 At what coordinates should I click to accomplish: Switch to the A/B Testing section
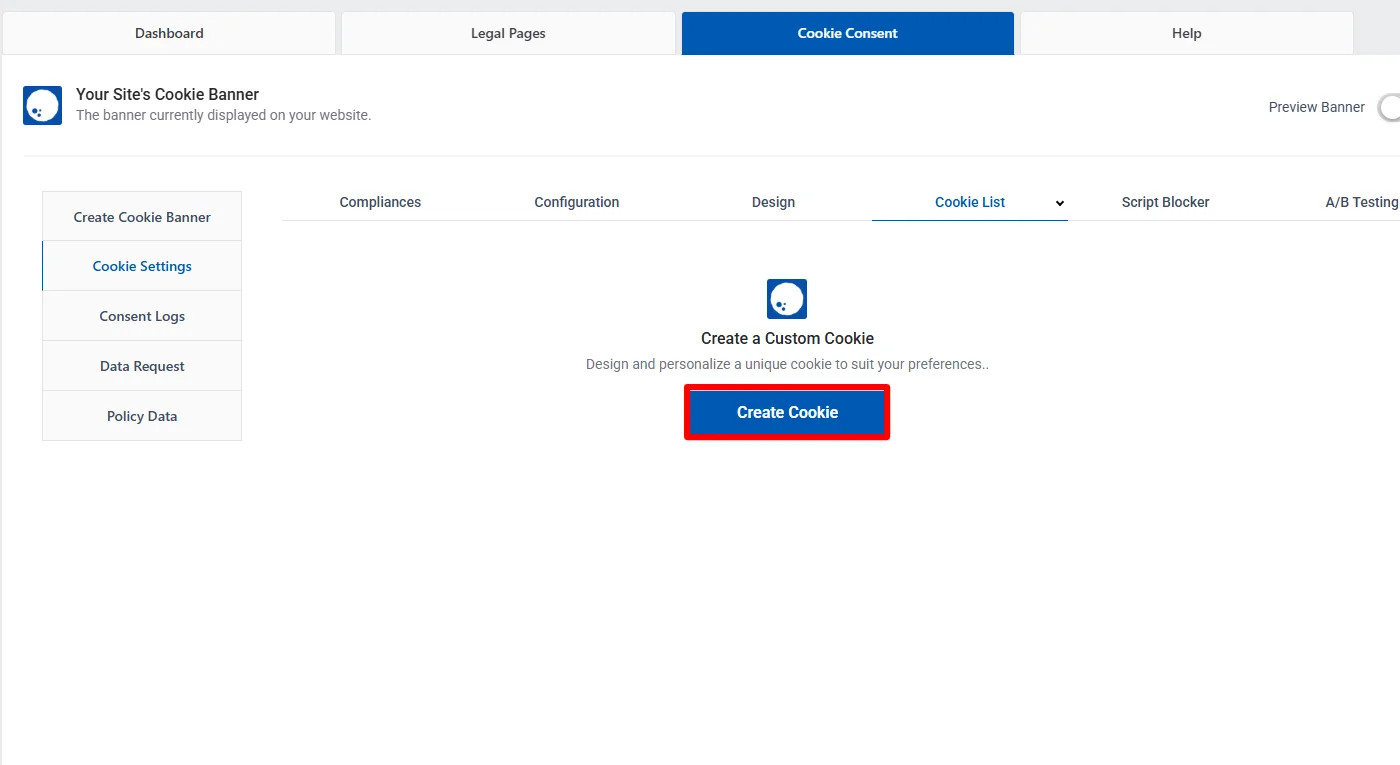click(1362, 202)
